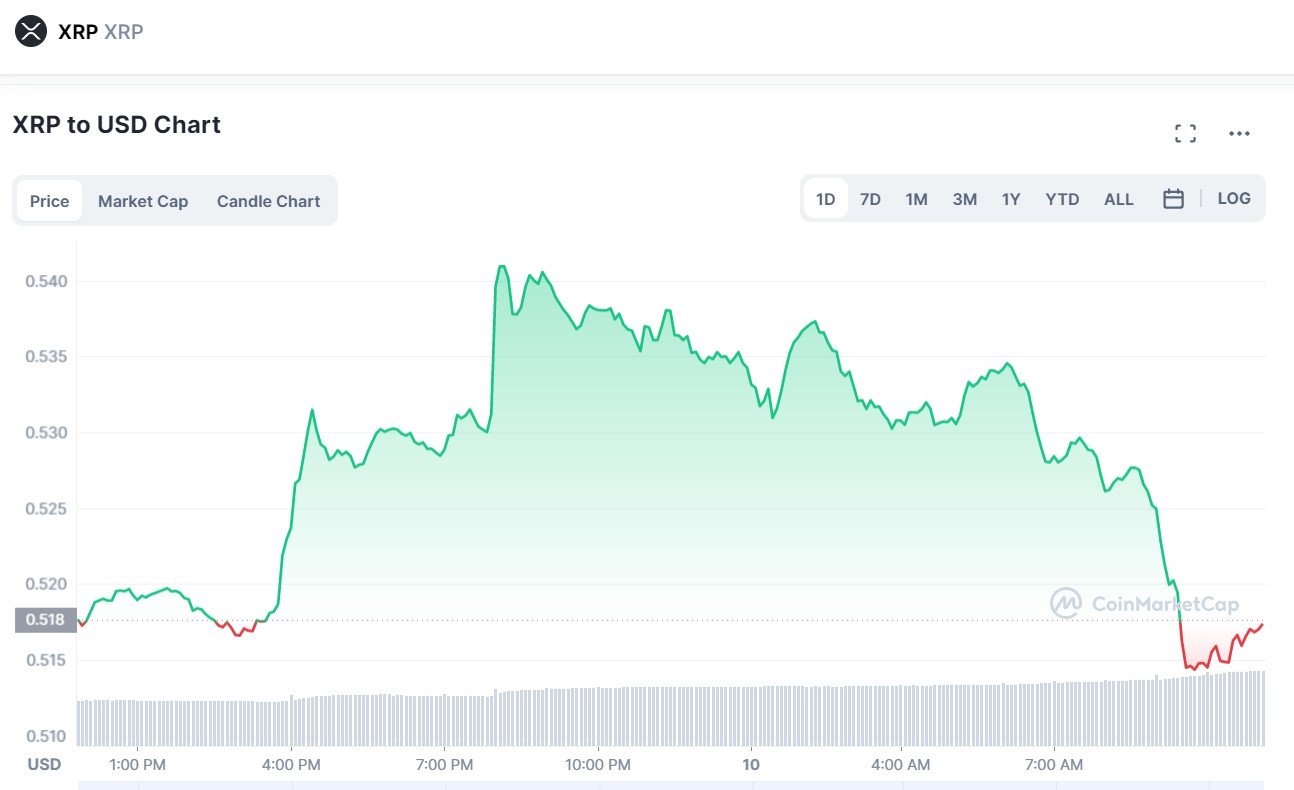The width and height of the screenshot is (1294, 790).
Task: Click the 7:00 PM time axis label
Action: pyautogui.click(x=444, y=765)
